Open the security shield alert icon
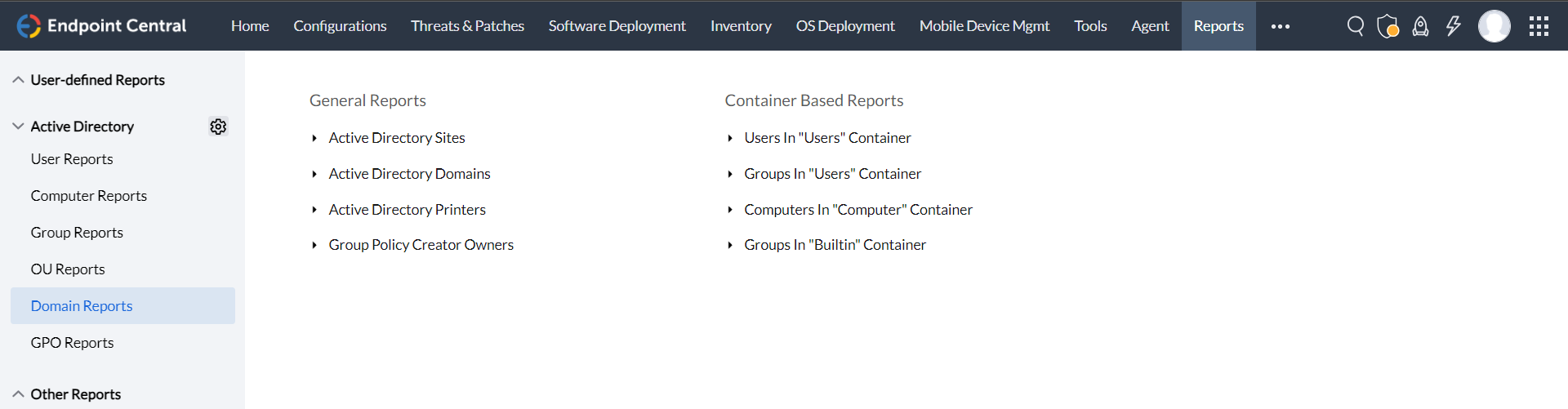Viewport: 1568px width, 409px height. pos(1388,26)
